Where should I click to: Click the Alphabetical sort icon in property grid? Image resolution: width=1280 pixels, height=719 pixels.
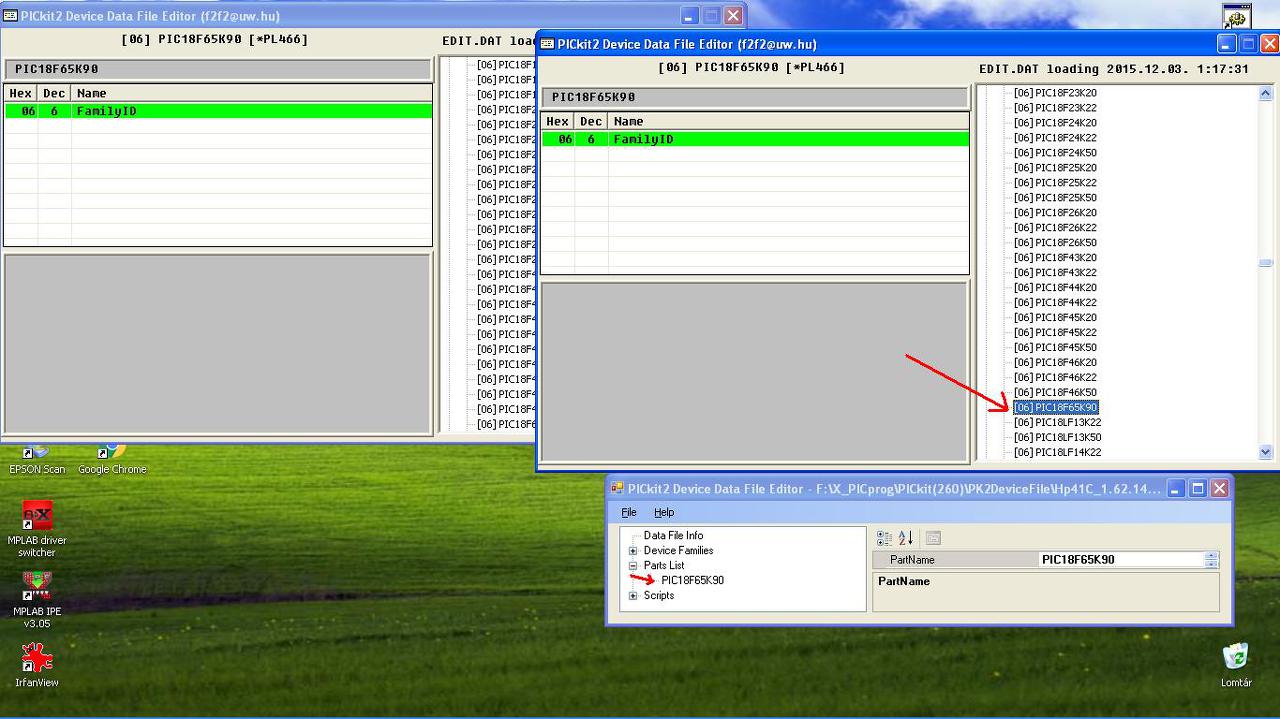(x=905, y=538)
